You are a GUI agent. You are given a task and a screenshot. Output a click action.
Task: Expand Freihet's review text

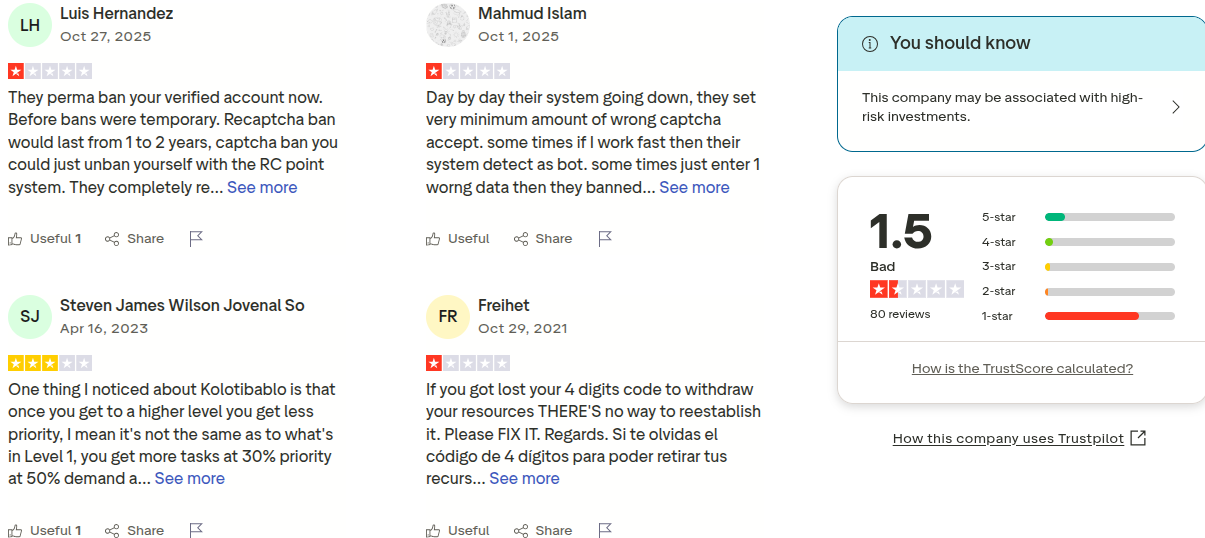point(524,478)
